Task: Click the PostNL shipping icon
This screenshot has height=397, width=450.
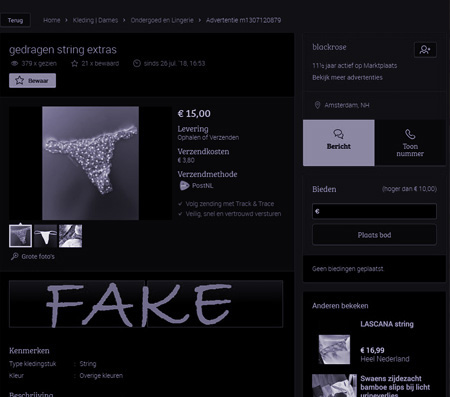Action: 184,186
